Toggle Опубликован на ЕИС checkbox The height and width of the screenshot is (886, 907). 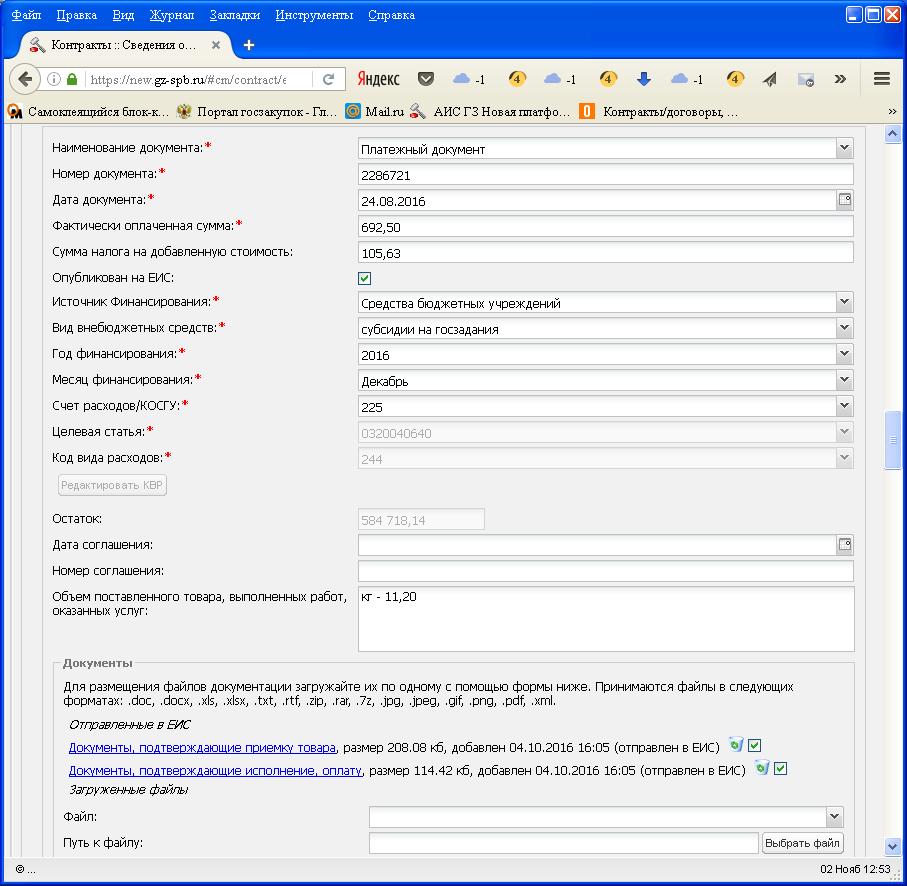click(364, 278)
